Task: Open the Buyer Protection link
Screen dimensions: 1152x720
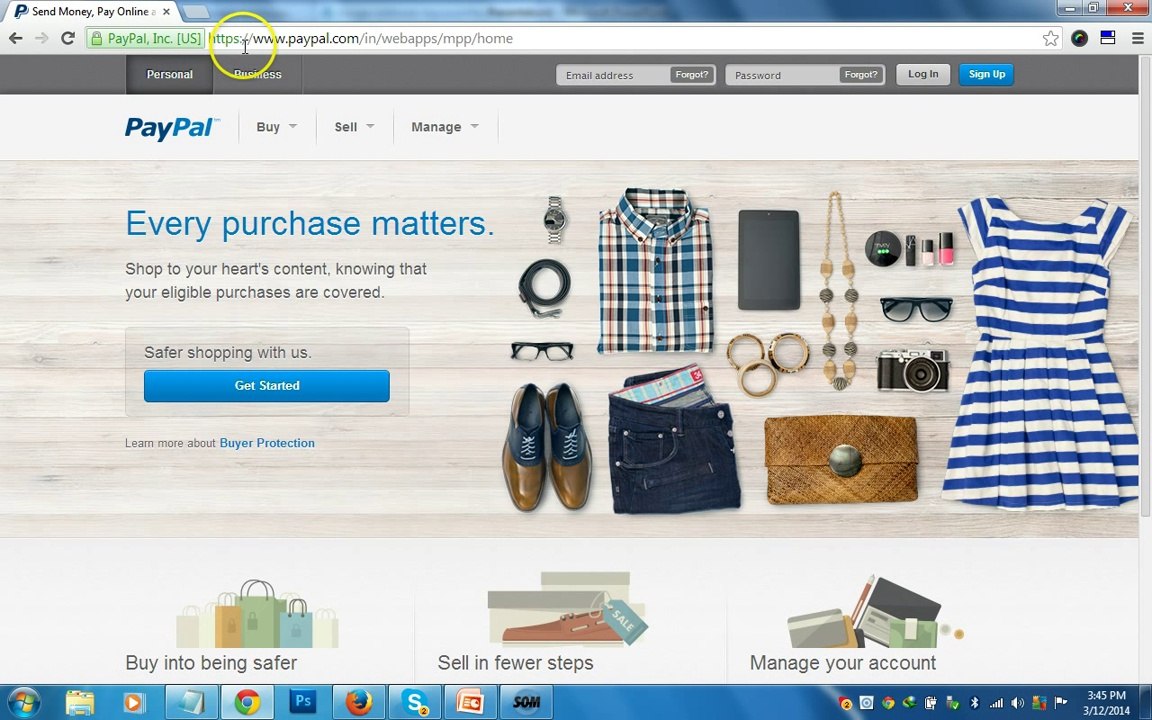Action: pyautogui.click(x=267, y=443)
